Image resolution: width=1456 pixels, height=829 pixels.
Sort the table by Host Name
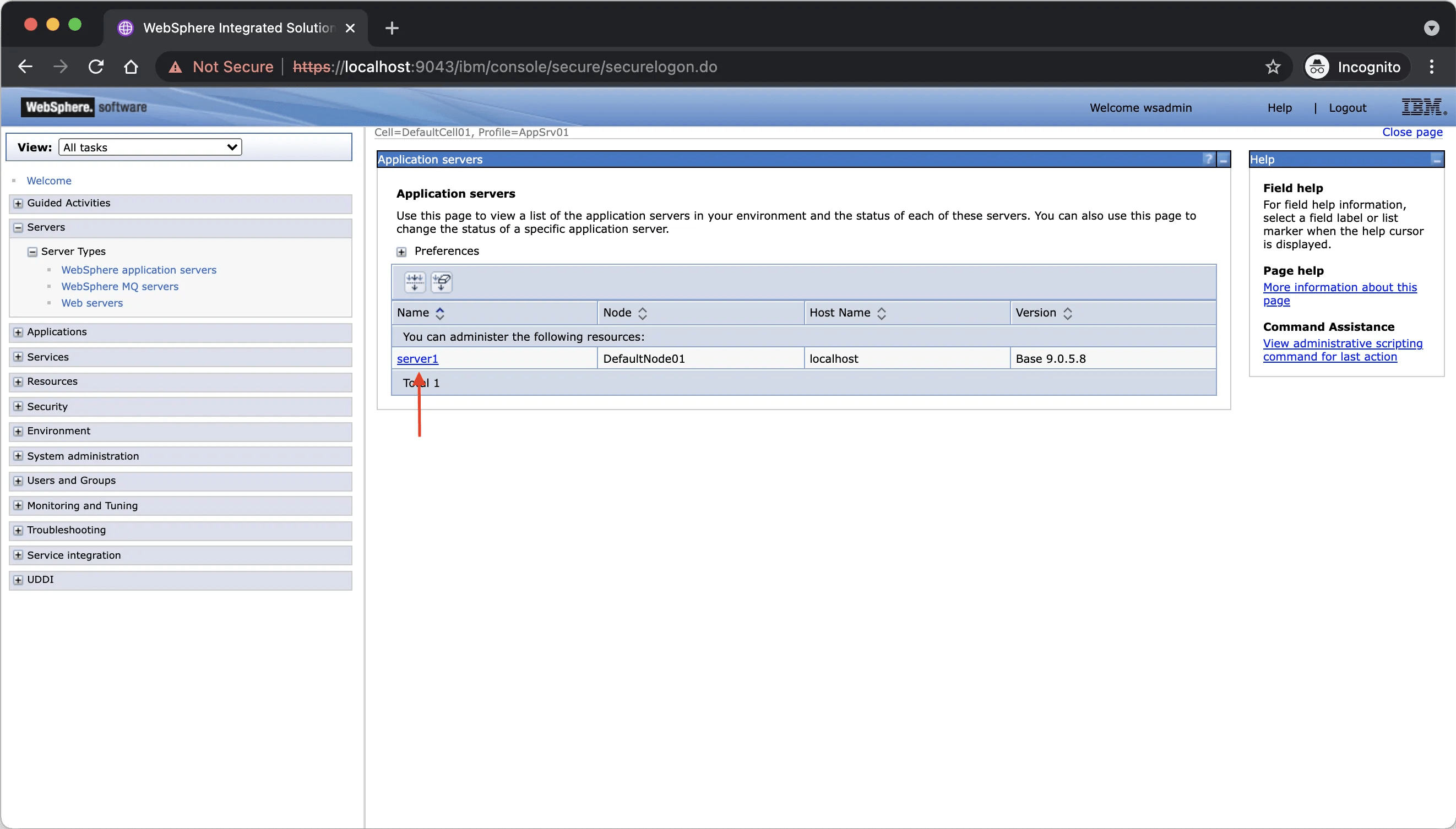882,313
